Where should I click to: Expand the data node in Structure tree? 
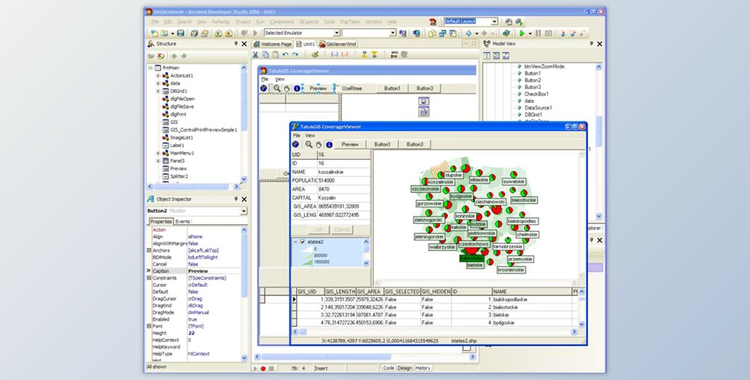pyautogui.click(x=158, y=83)
